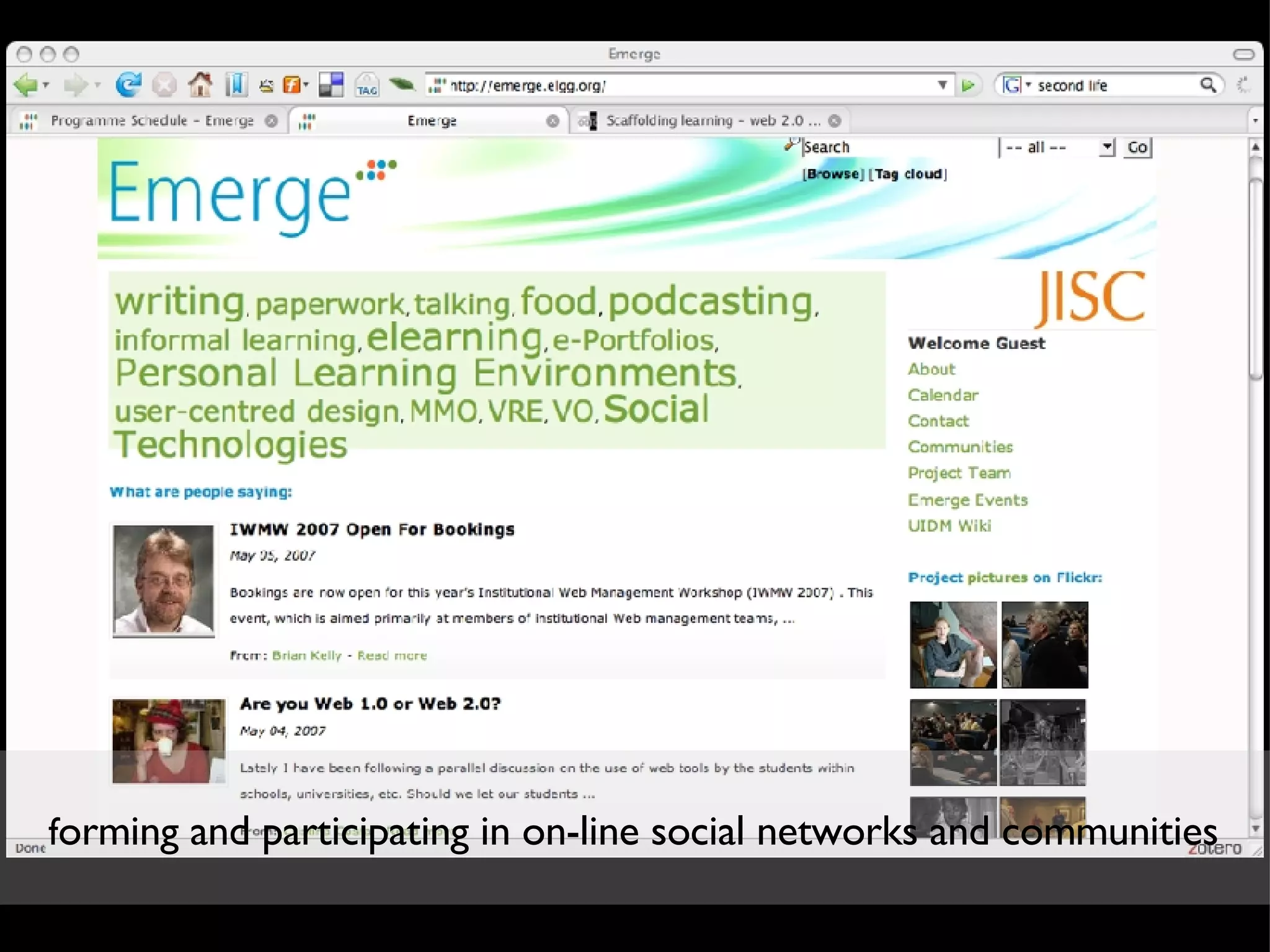Open the UIDM Wiki link
This screenshot has width=1270, height=952.
(x=949, y=526)
